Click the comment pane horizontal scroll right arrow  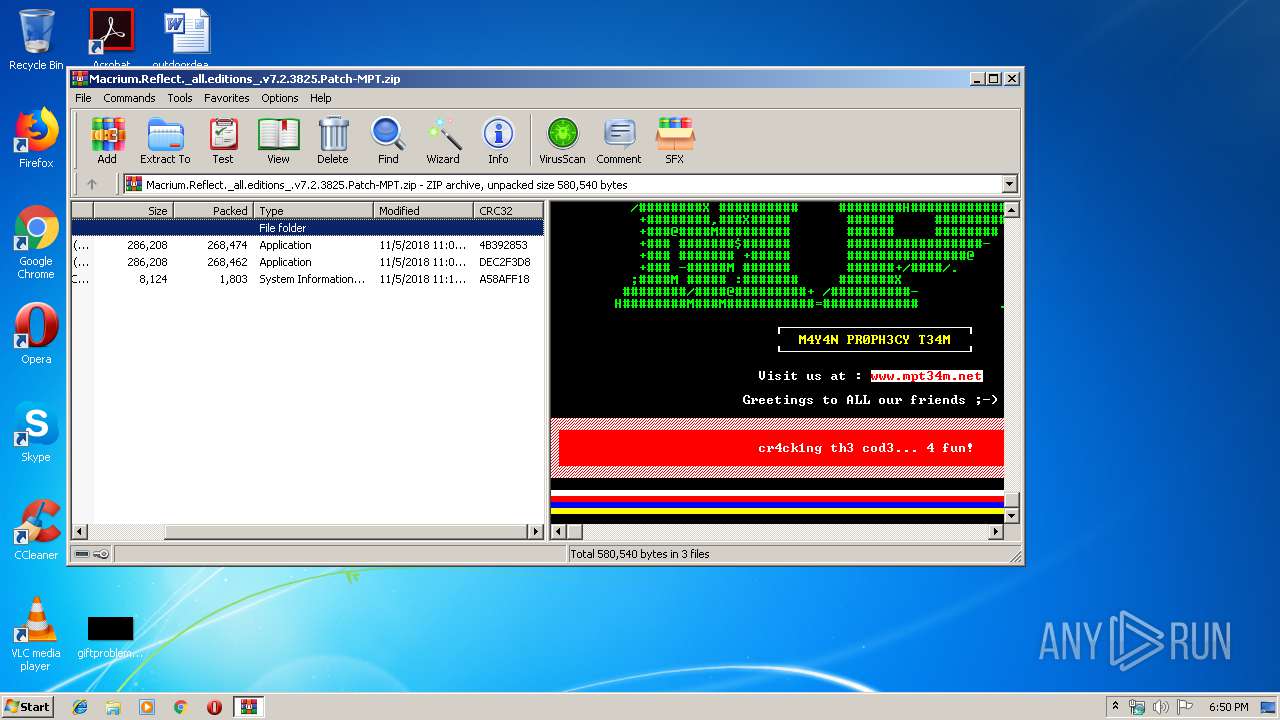995,532
